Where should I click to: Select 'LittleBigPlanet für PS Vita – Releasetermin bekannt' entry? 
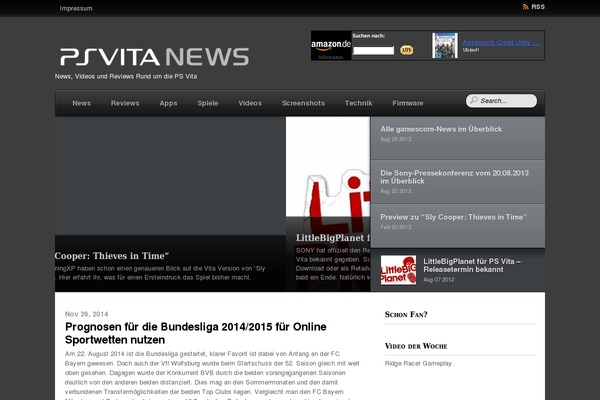[x=458, y=270]
